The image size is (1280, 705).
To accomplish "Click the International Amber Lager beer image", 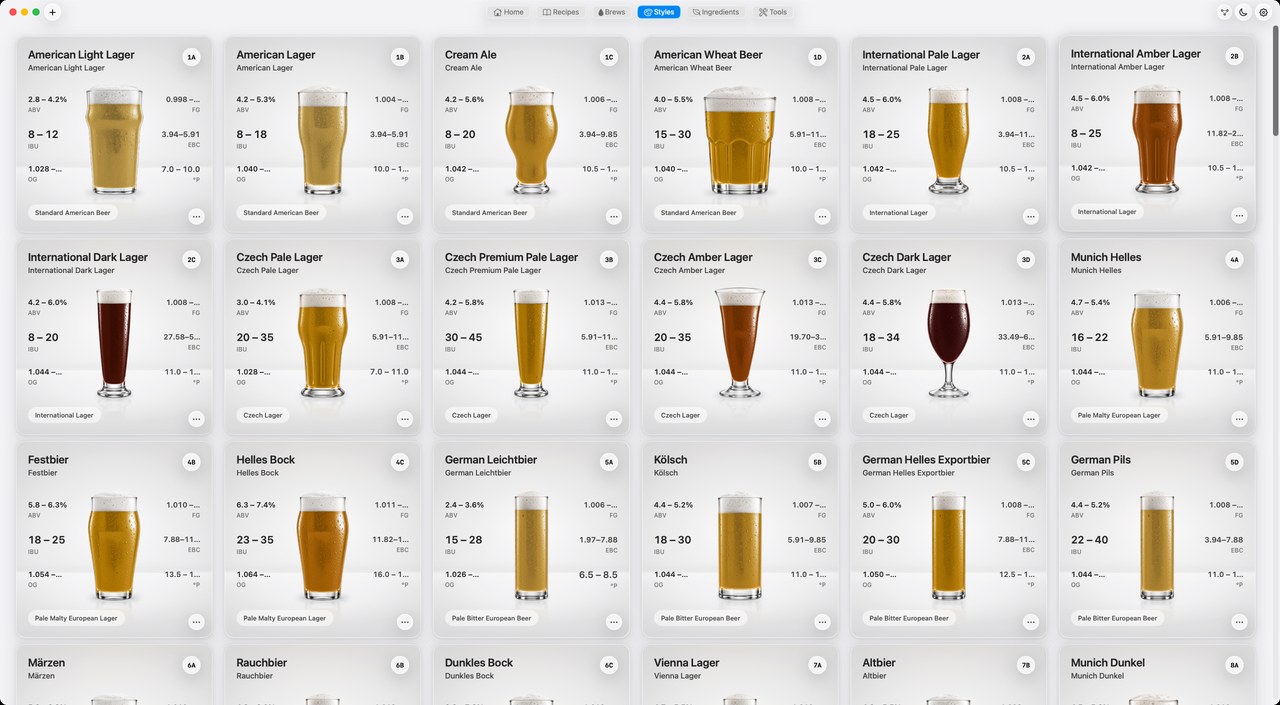I will (1157, 139).
